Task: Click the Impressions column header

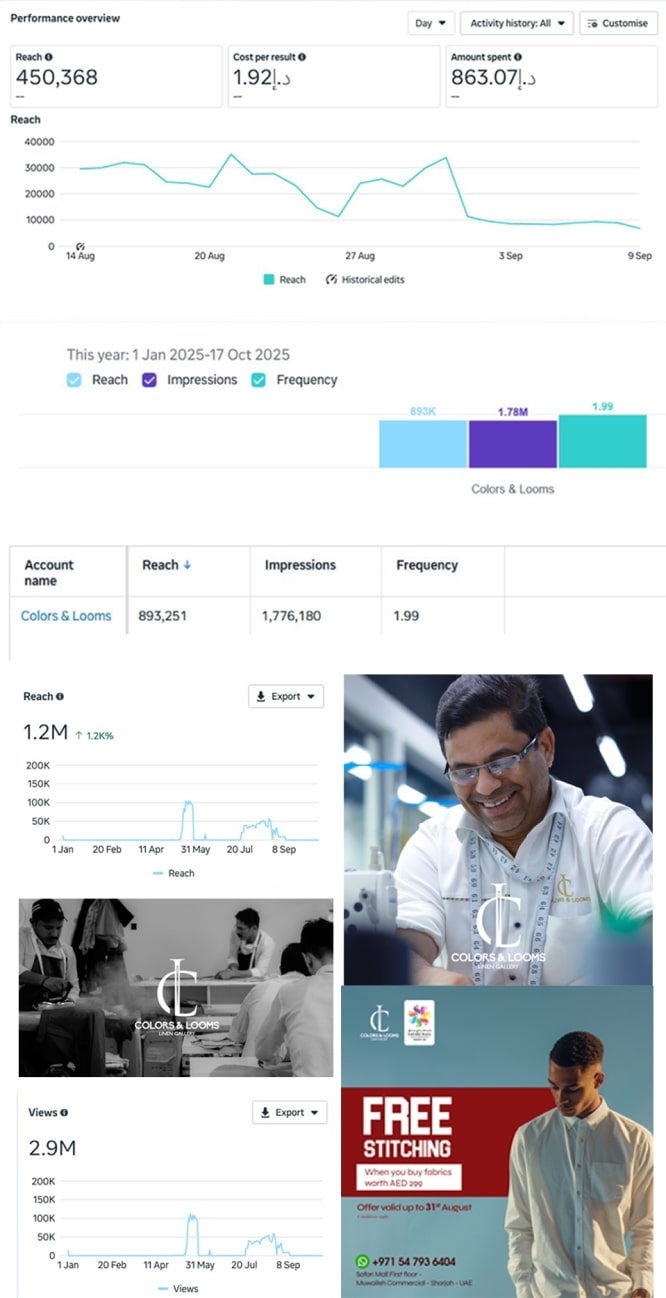Action: 300,566
